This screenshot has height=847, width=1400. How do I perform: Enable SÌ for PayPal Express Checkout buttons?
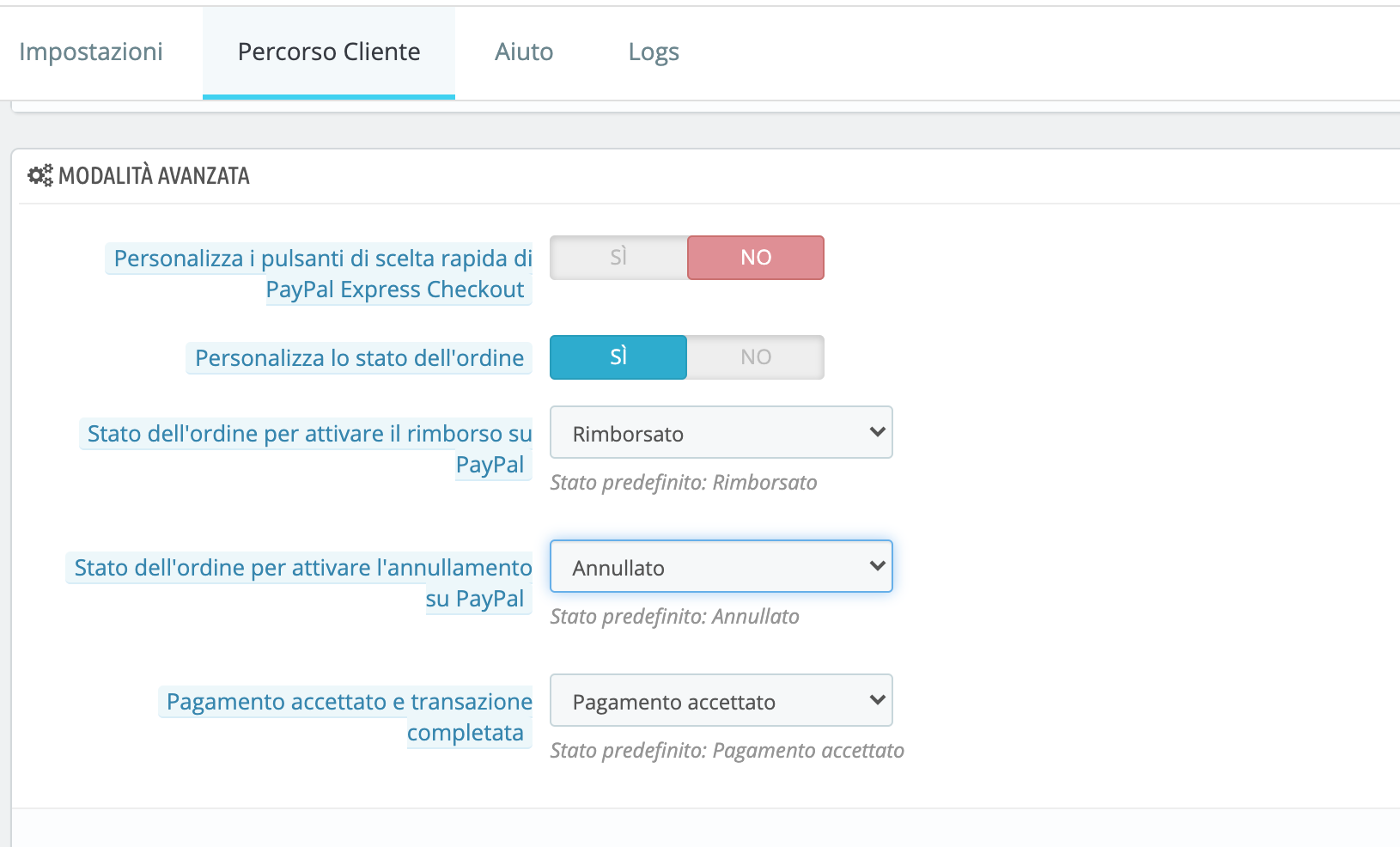618,258
